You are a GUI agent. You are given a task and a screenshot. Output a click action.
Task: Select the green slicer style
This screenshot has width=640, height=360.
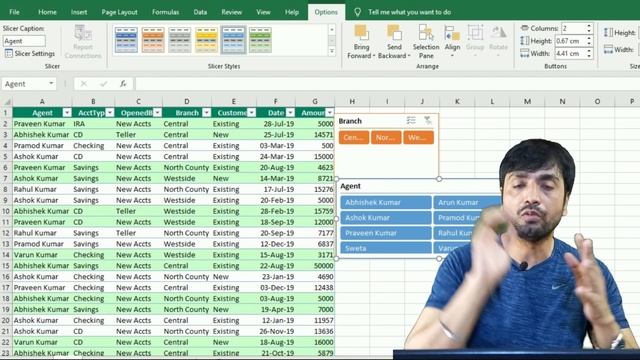coord(260,40)
